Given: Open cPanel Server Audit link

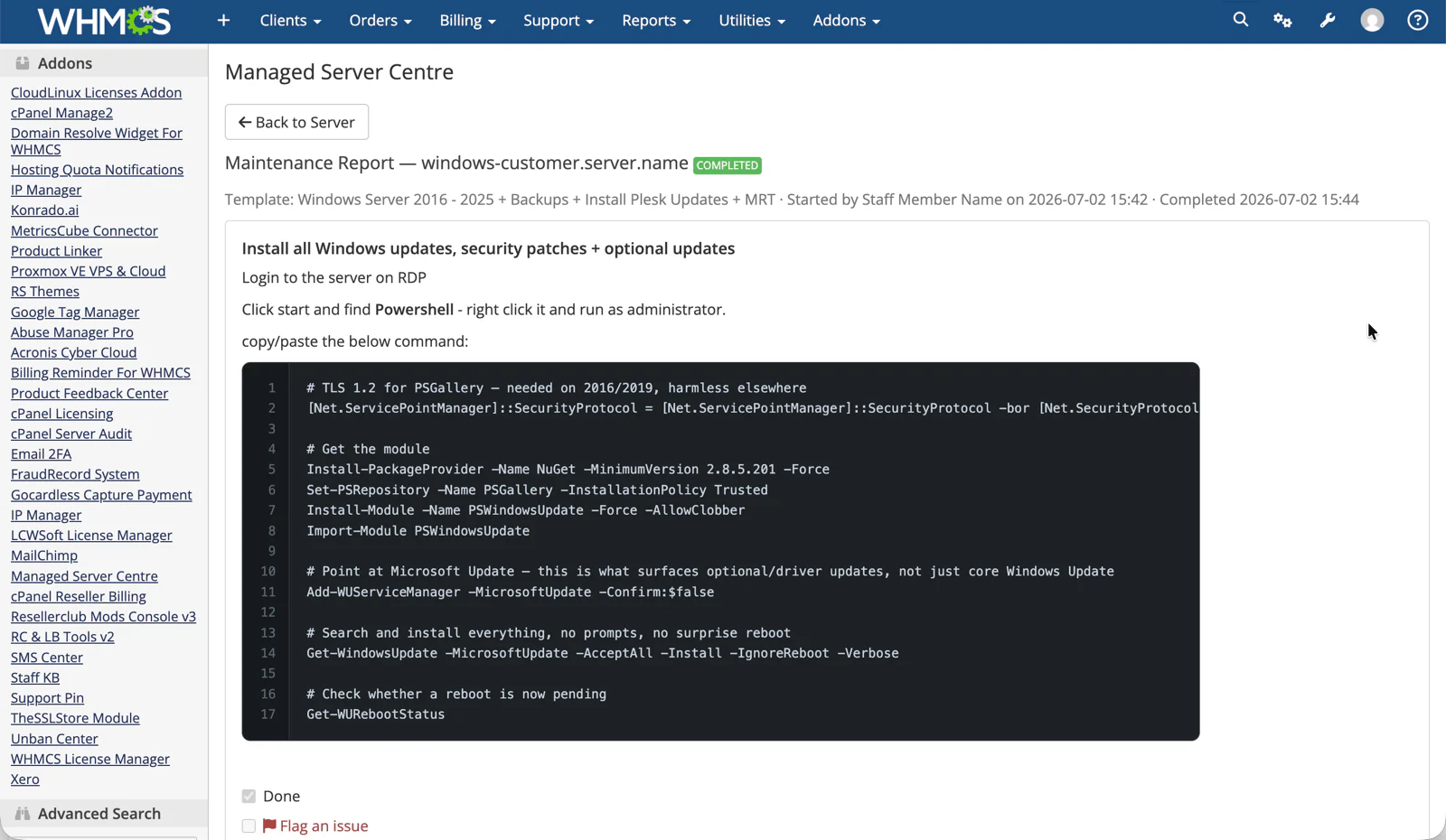Looking at the screenshot, I should click(x=71, y=434).
